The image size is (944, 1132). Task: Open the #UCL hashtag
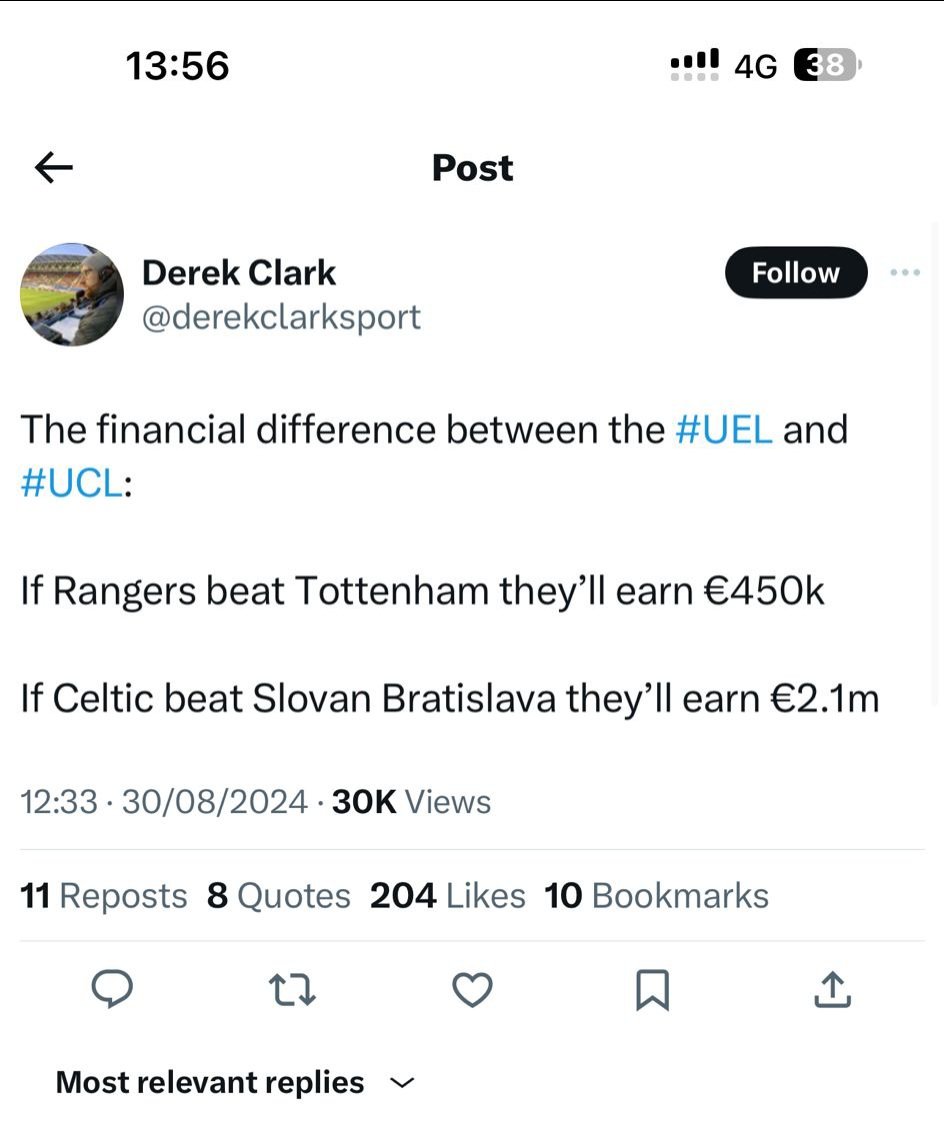coord(70,484)
